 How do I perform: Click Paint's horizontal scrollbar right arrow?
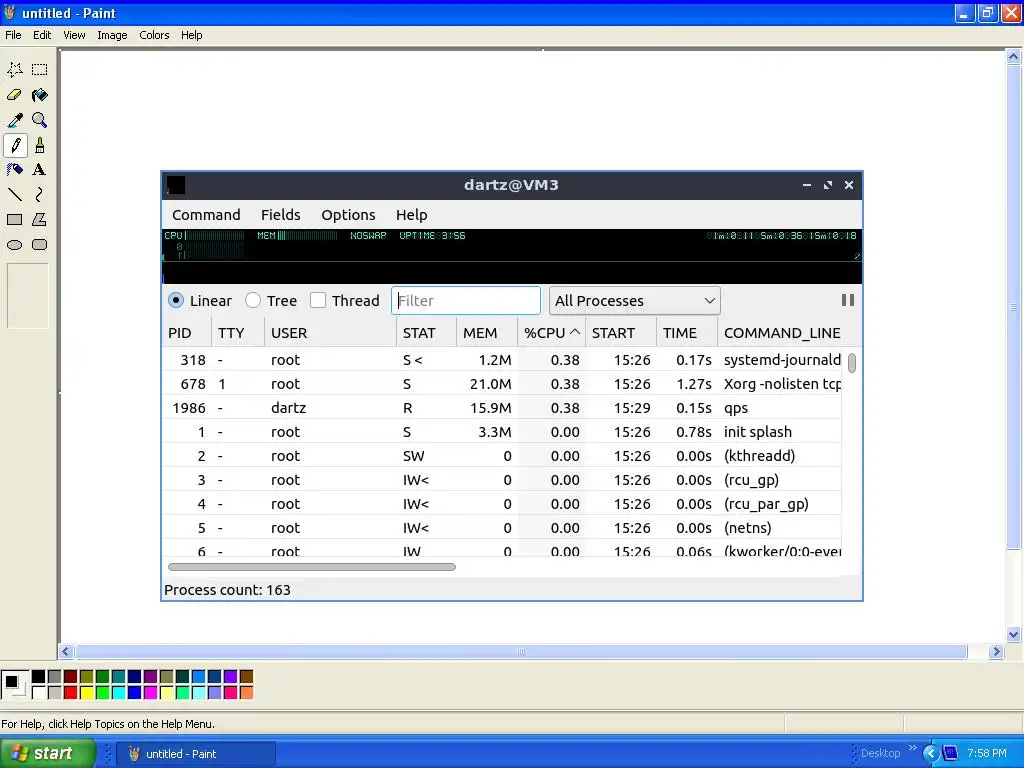coord(996,651)
